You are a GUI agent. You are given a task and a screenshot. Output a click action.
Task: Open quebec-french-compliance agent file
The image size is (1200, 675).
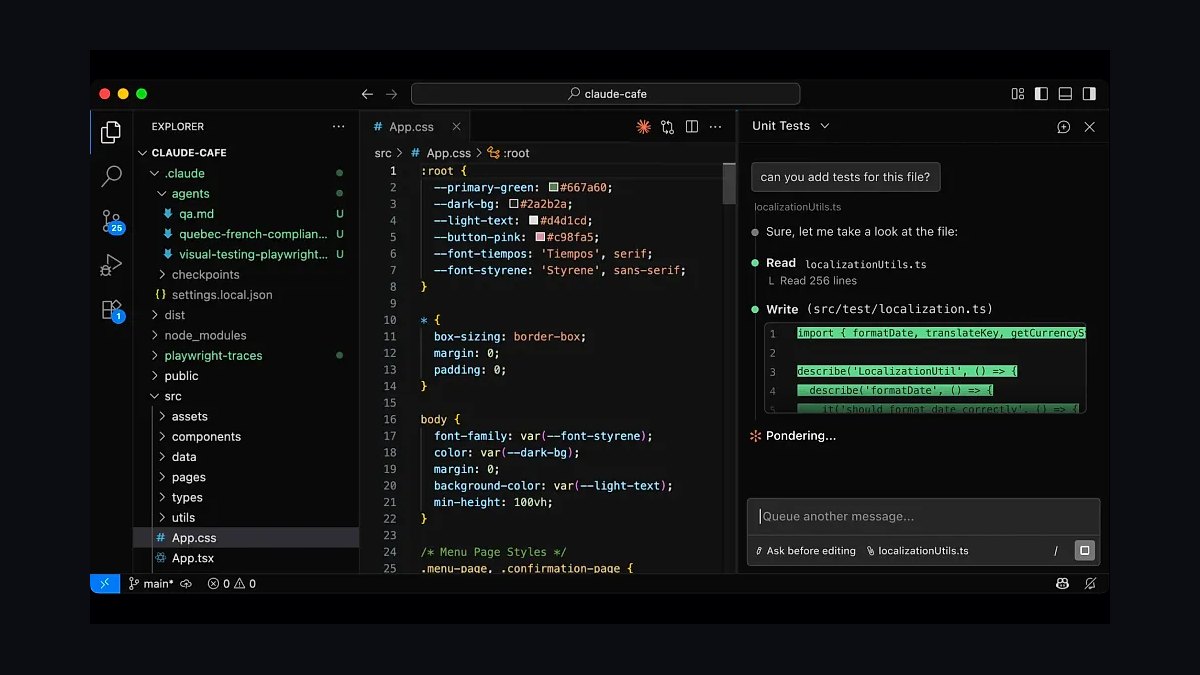click(246, 234)
